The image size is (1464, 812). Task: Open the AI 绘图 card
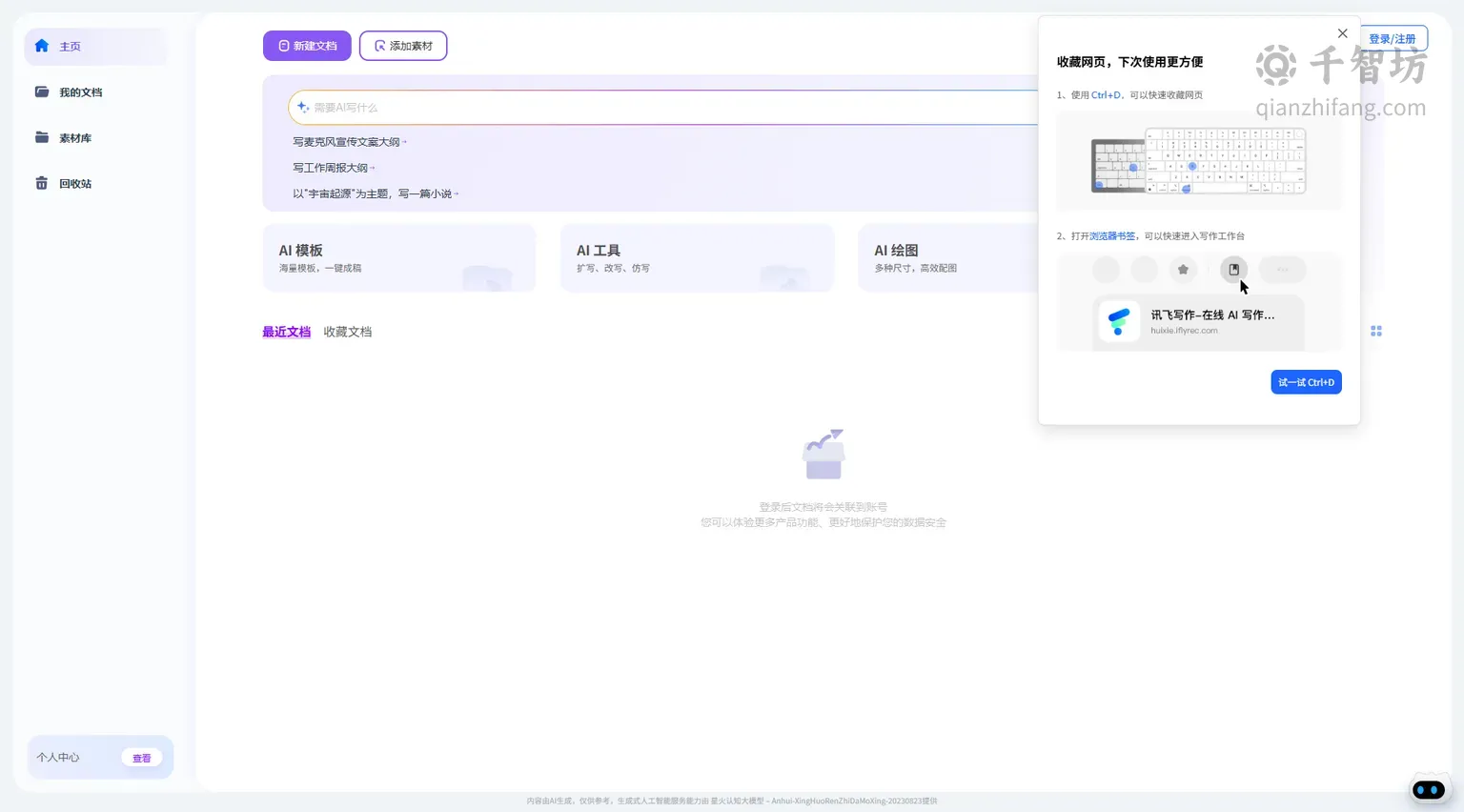(x=949, y=258)
